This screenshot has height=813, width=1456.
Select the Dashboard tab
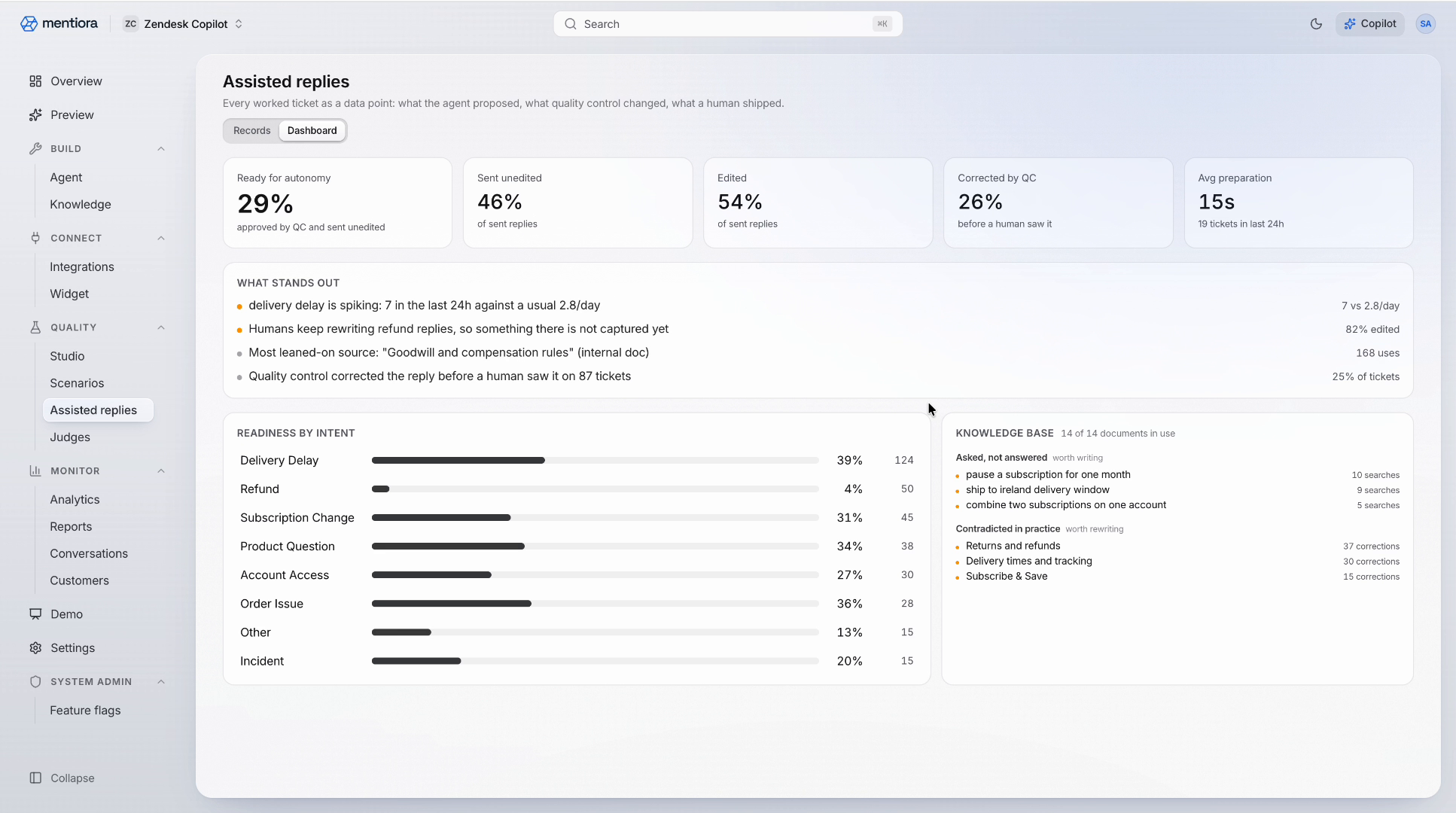point(312,131)
